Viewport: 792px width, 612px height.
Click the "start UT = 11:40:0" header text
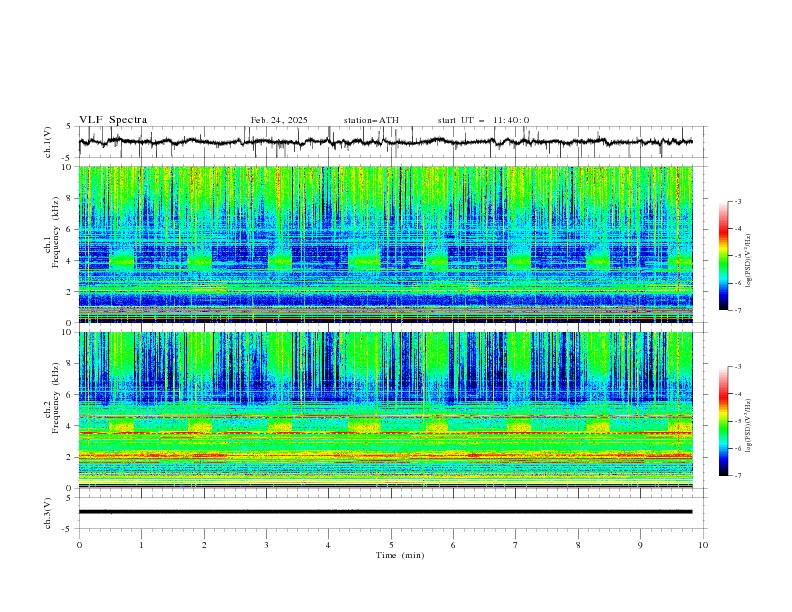483,120
